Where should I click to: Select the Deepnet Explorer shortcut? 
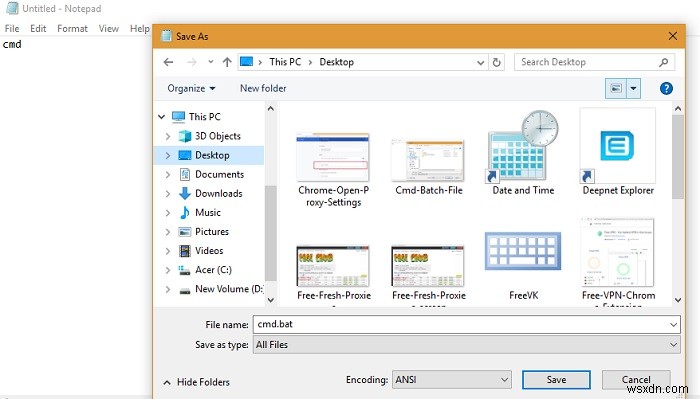pos(618,152)
